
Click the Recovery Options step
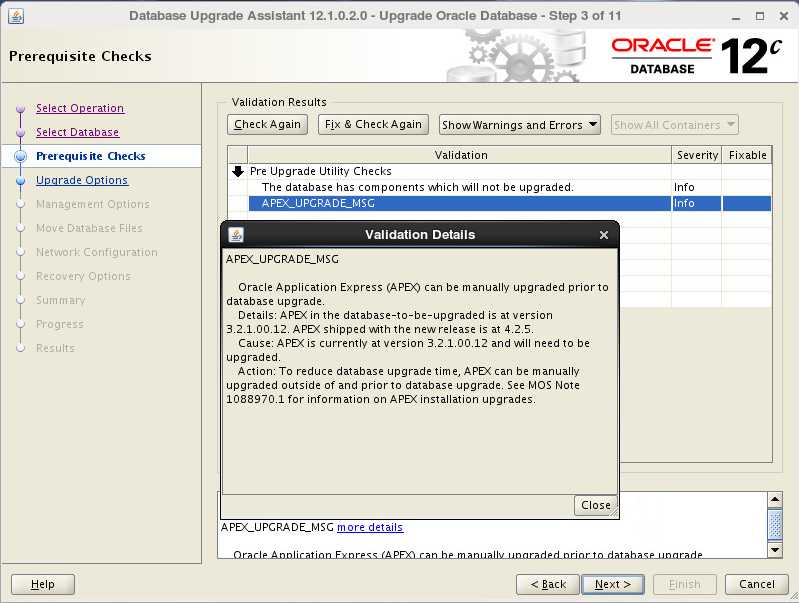click(x=83, y=276)
